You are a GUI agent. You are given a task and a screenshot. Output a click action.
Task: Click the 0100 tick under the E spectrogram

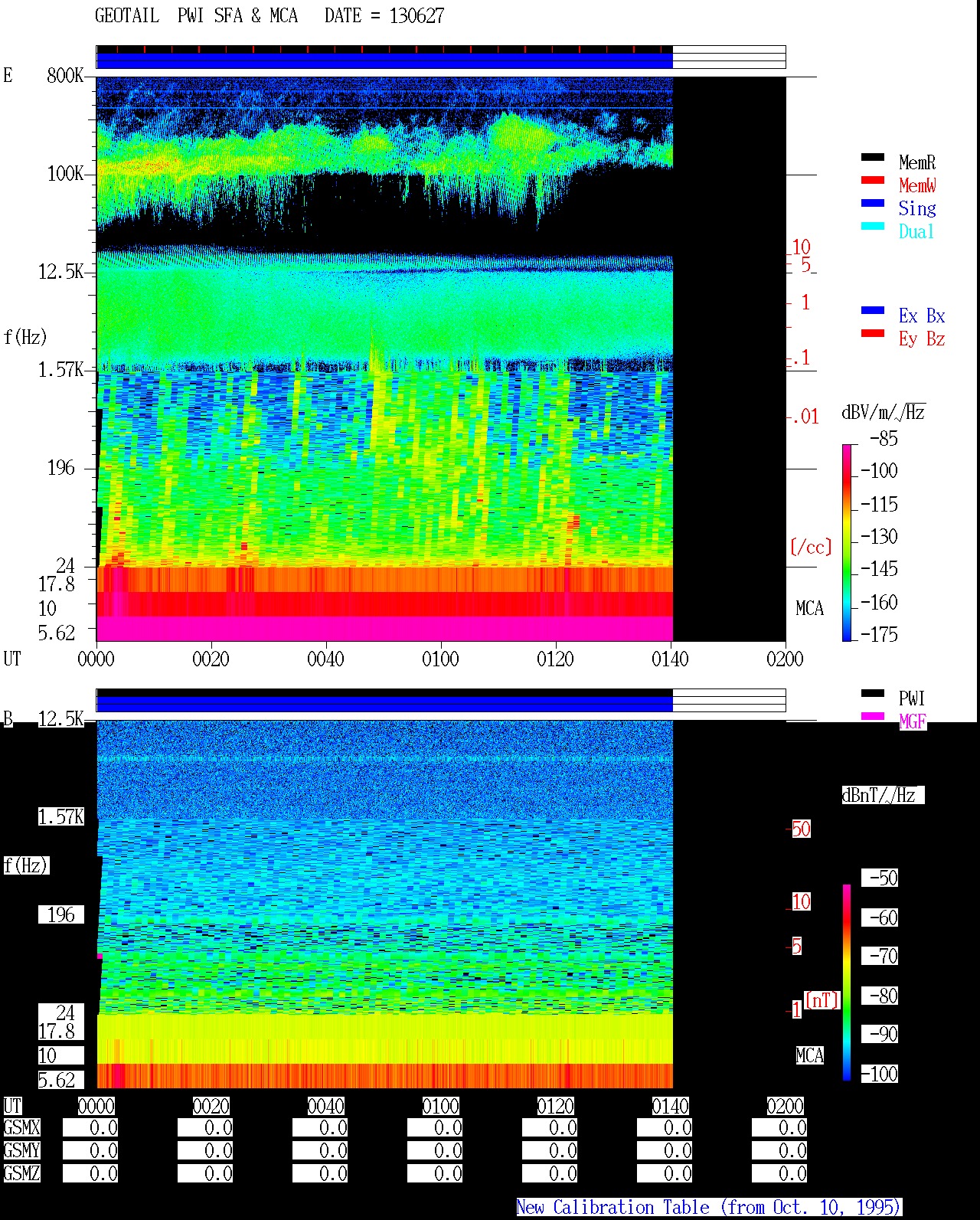click(x=441, y=659)
